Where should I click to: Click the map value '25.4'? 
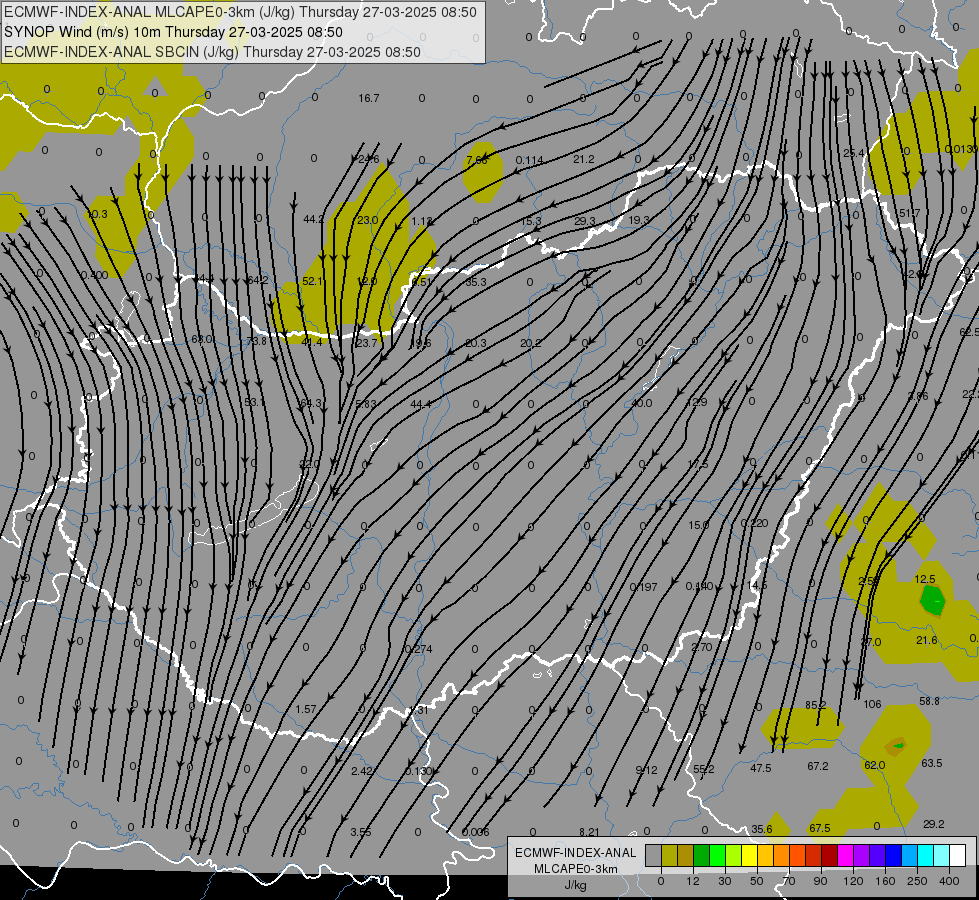854,153
